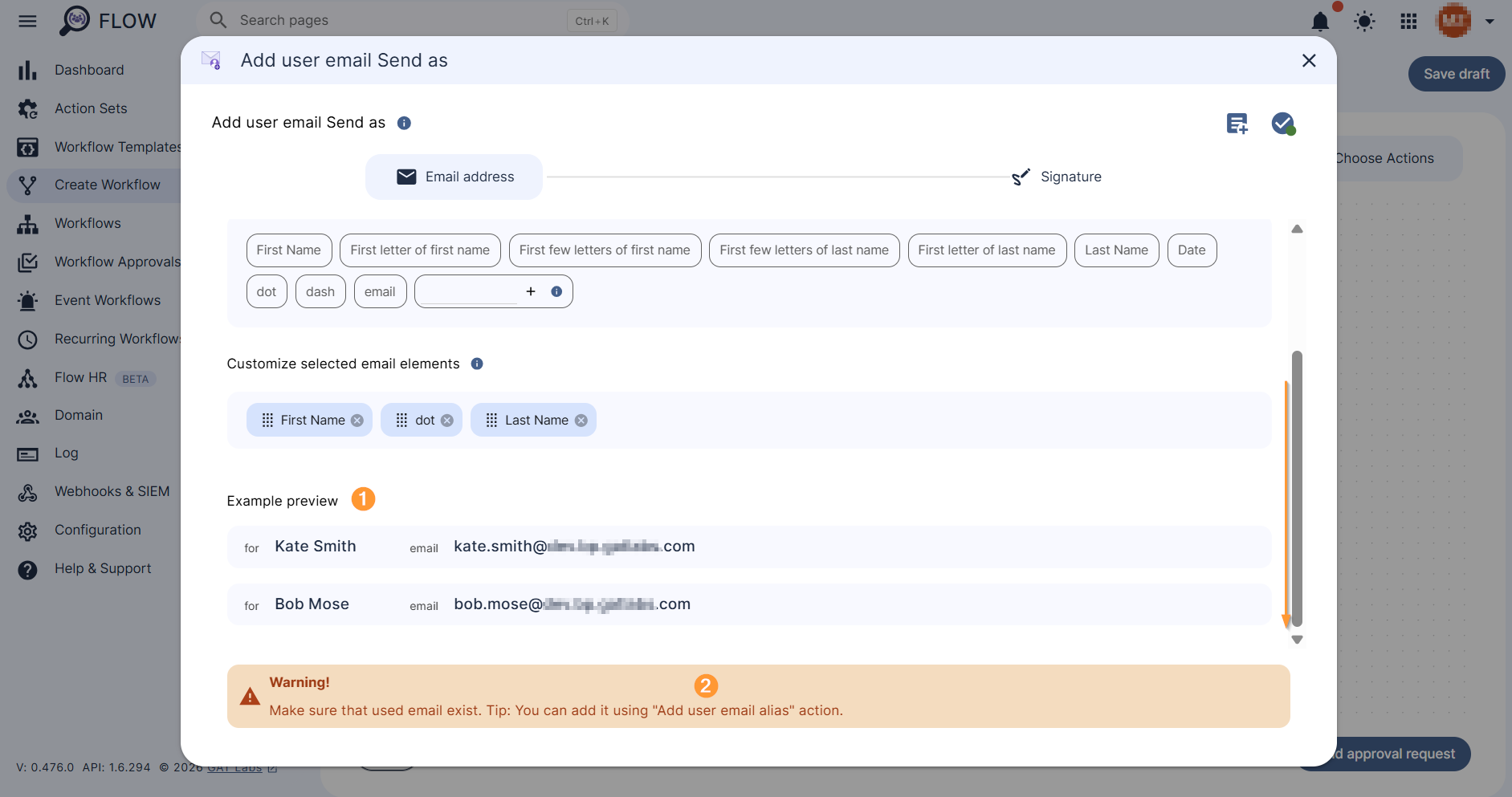This screenshot has height=797, width=1512.
Task: Click plus to add custom text
Action: (531, 291)
